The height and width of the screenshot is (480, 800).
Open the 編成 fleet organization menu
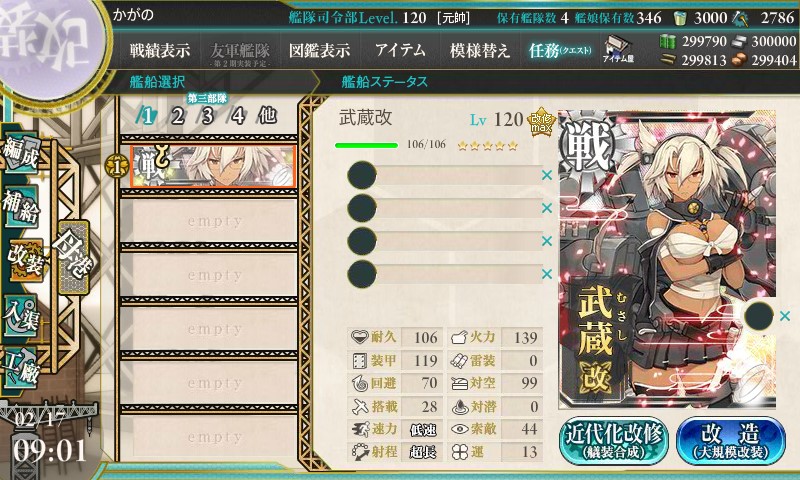[21, 152]
